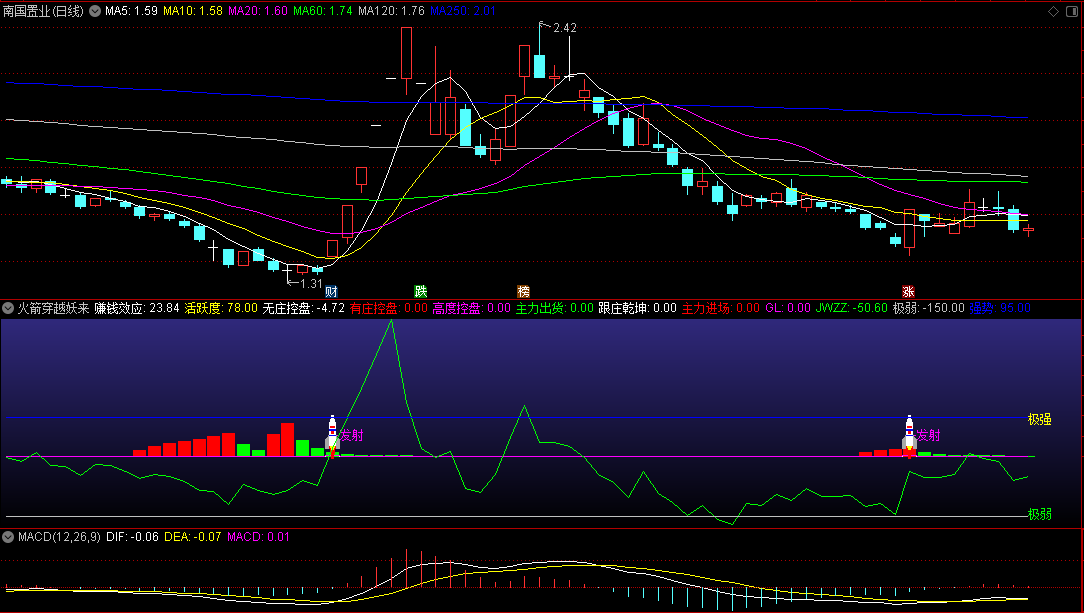
Task: Click the 活跃度 value in indicator header
Action: tap(221, 308)
